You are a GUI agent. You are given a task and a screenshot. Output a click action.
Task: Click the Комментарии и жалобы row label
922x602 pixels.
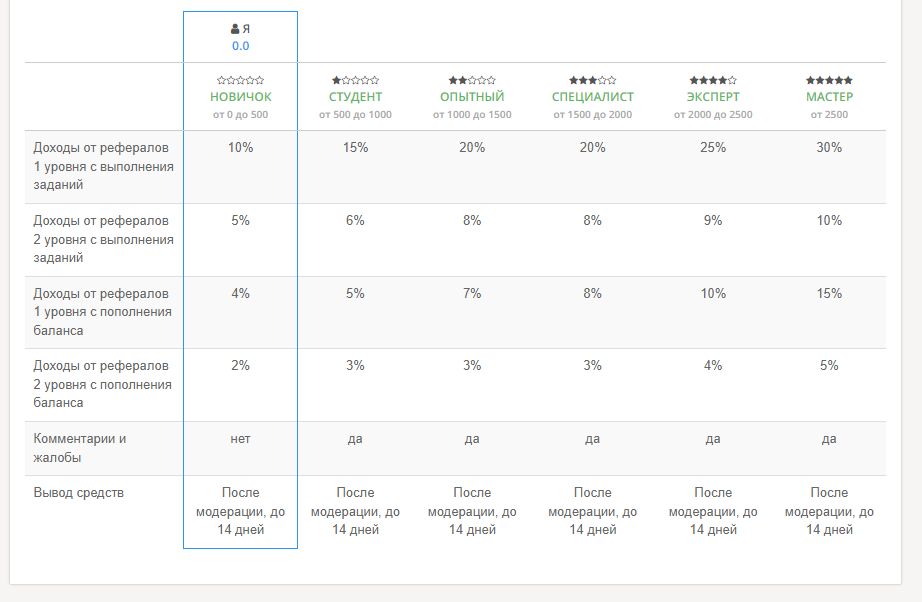pyautogui.click(x=79, y=448)
